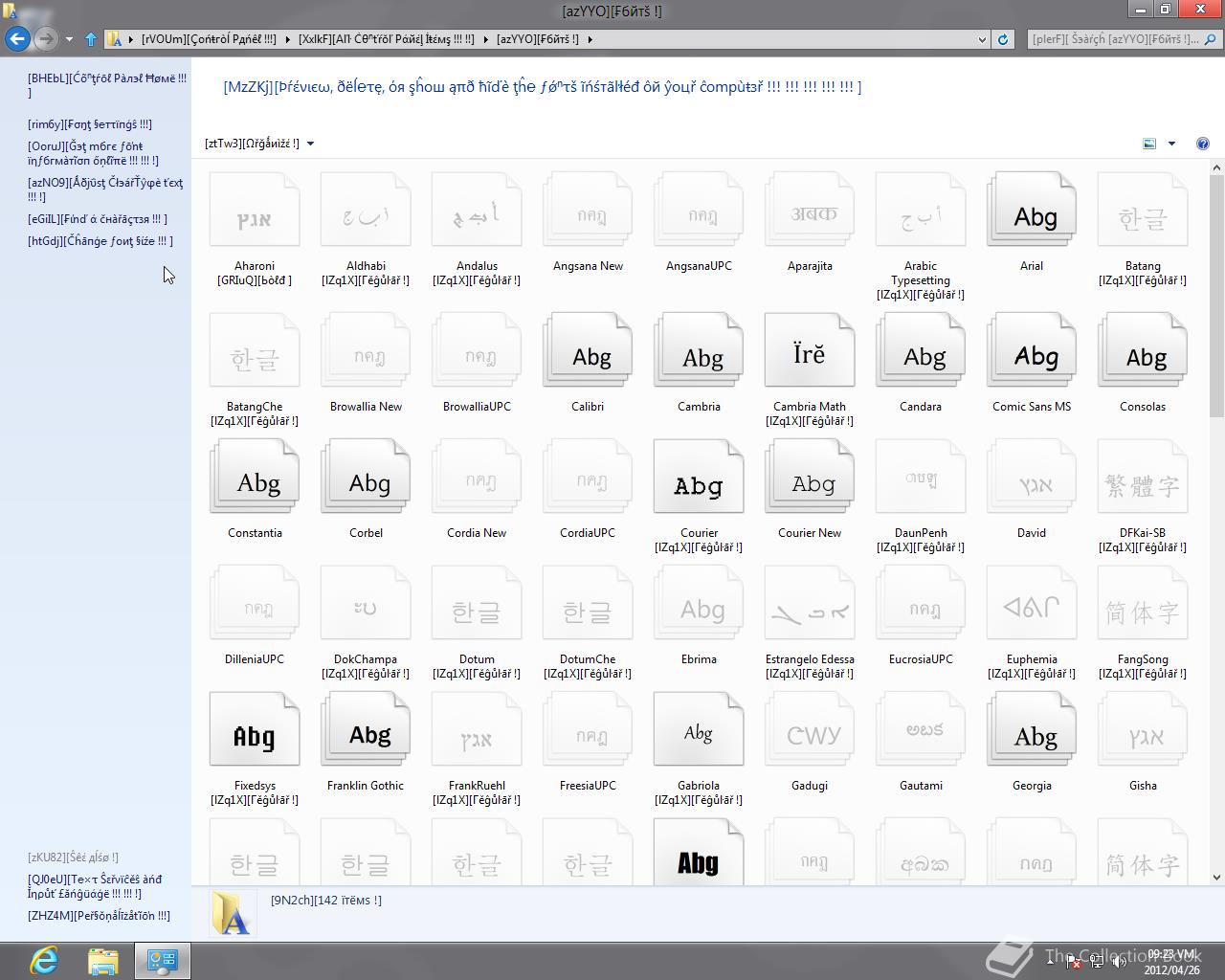This screenshot has height=980, width=1225.
Task: Click the scrollbar up arrow
Action: coord(1216,167)
